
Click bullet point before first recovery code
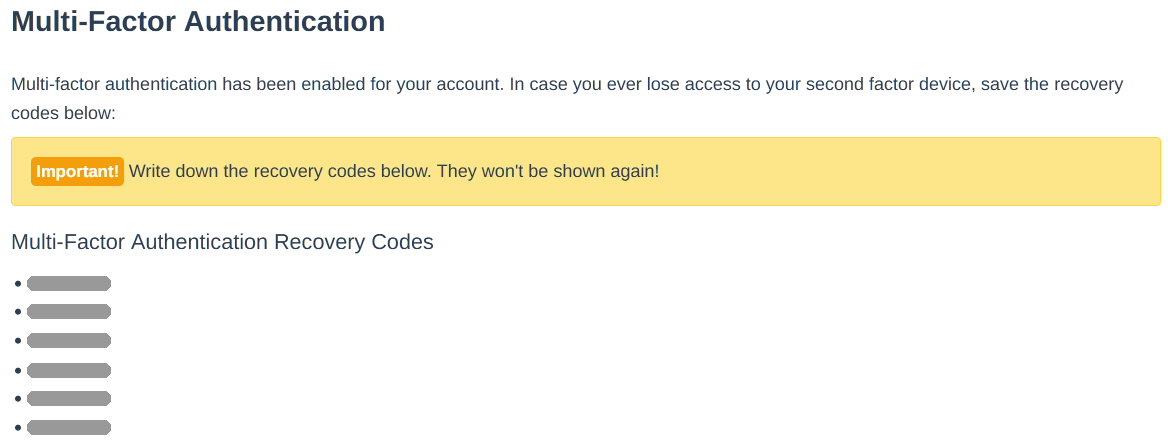(x=19, y=284)
